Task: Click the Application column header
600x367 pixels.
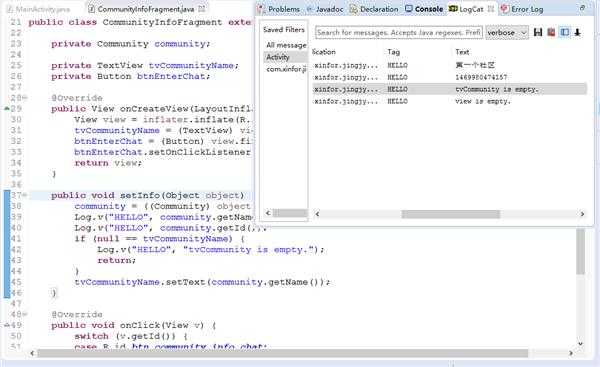Action: coord(324,52)
